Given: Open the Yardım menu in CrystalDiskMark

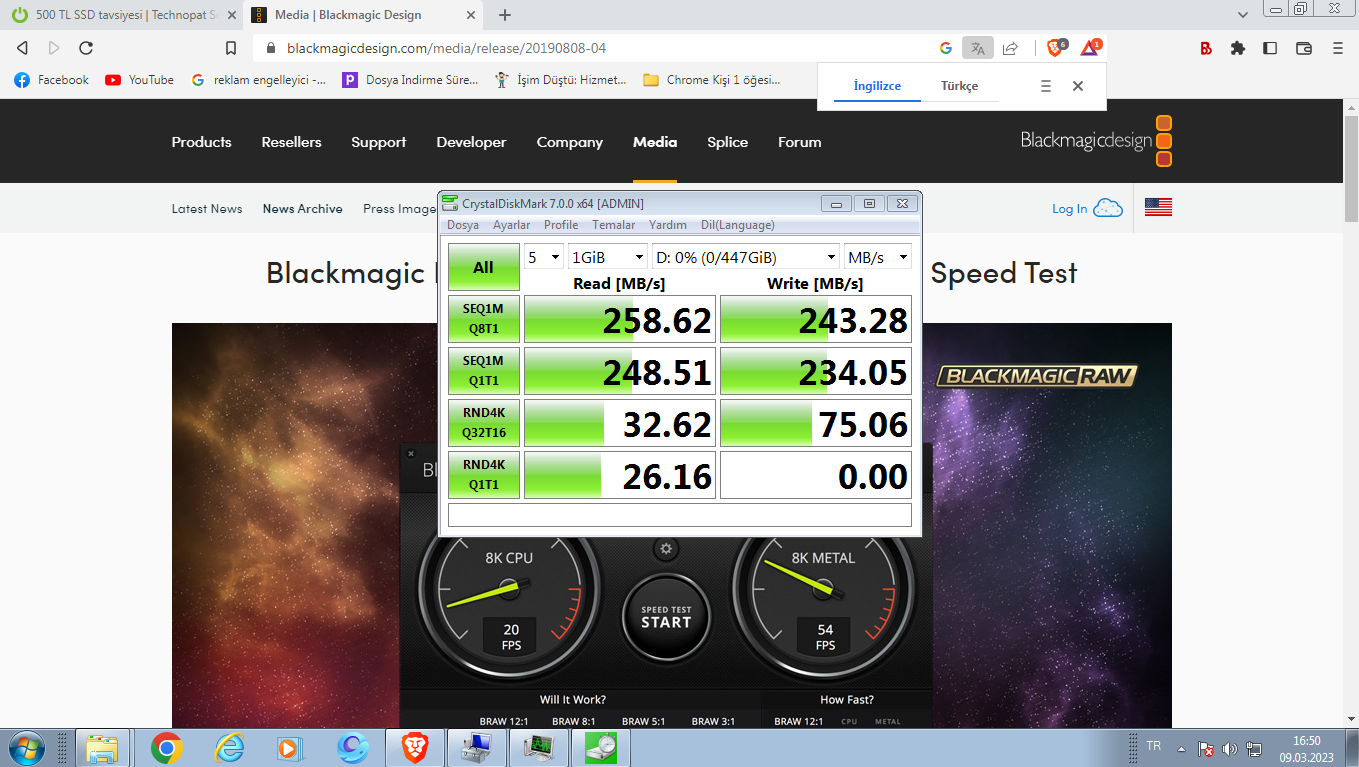Looking at the screenshot, I should [668, 225].
